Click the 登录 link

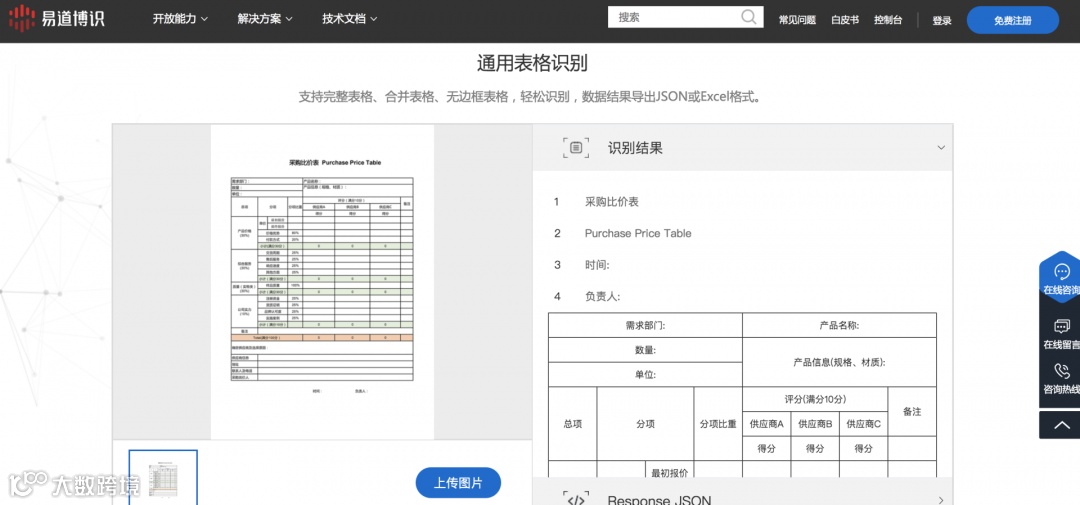tap(942, 21)
